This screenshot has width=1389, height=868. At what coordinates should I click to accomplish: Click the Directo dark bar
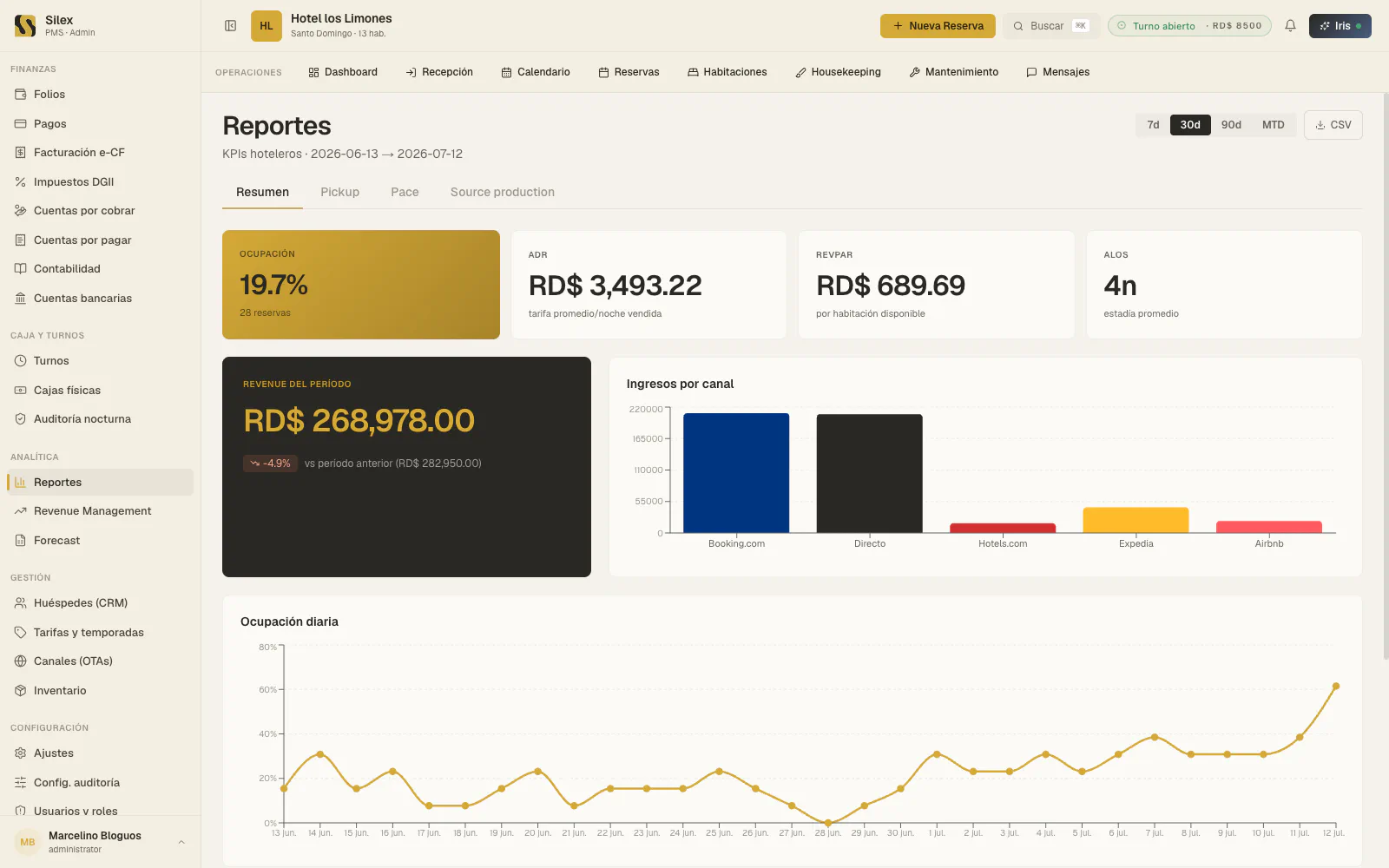(869, 474)
